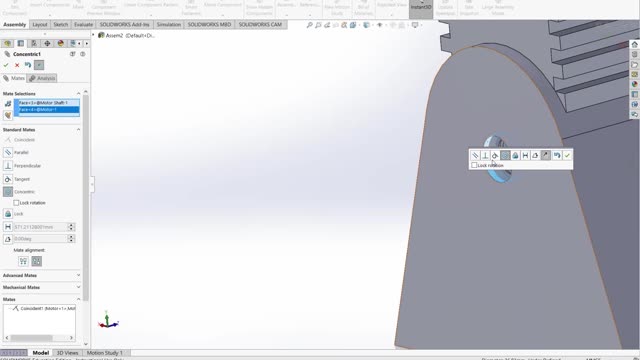Viewport: 640px width, 360px height.
Task: Expand the Mechanical Mates section
Action: pos(78,287)
